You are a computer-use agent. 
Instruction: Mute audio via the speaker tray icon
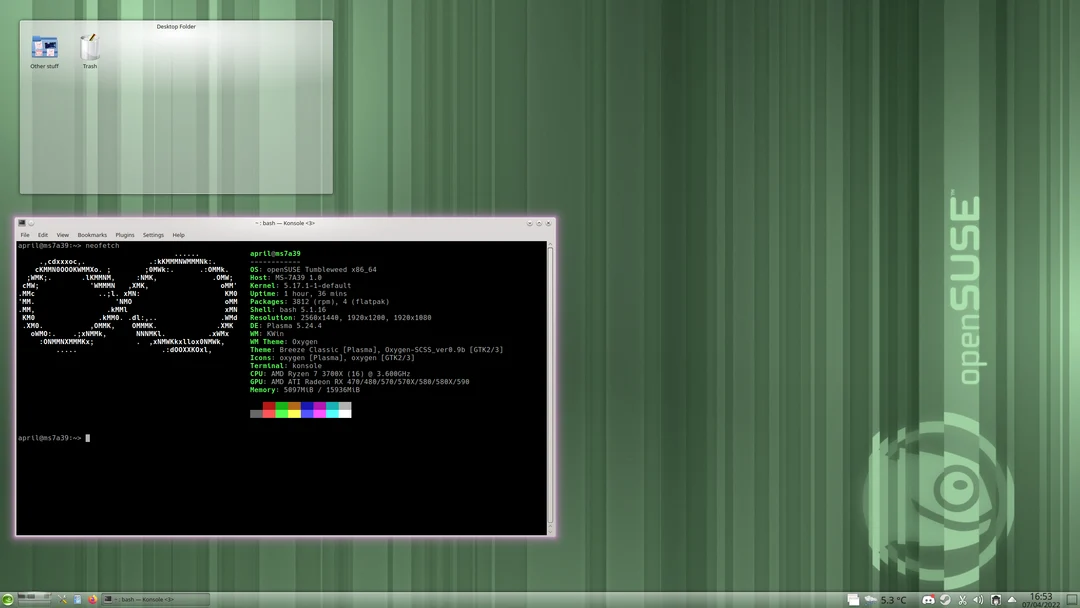(979, 599)
